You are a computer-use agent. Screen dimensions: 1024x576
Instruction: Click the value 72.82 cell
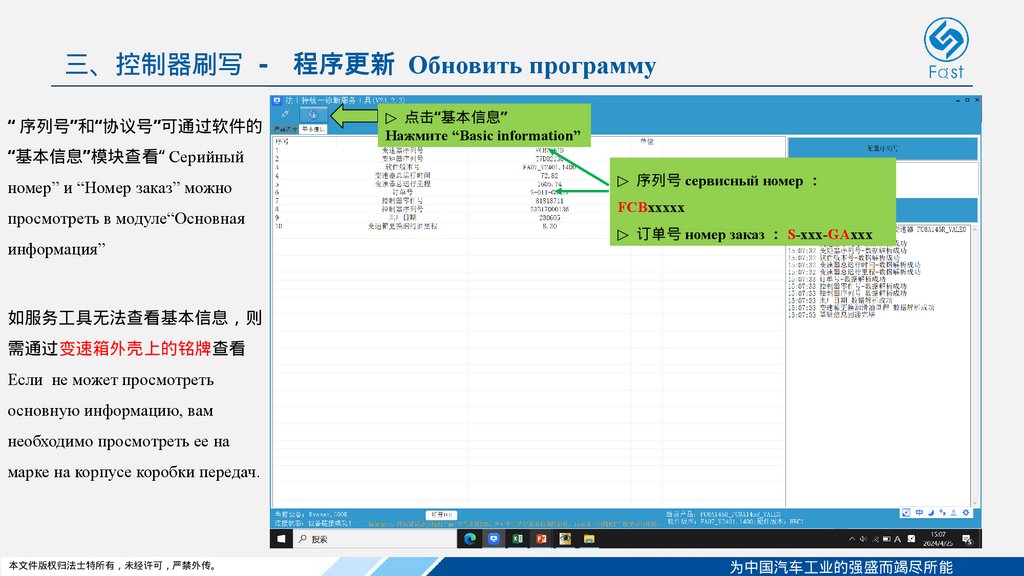tap(549, 176)
